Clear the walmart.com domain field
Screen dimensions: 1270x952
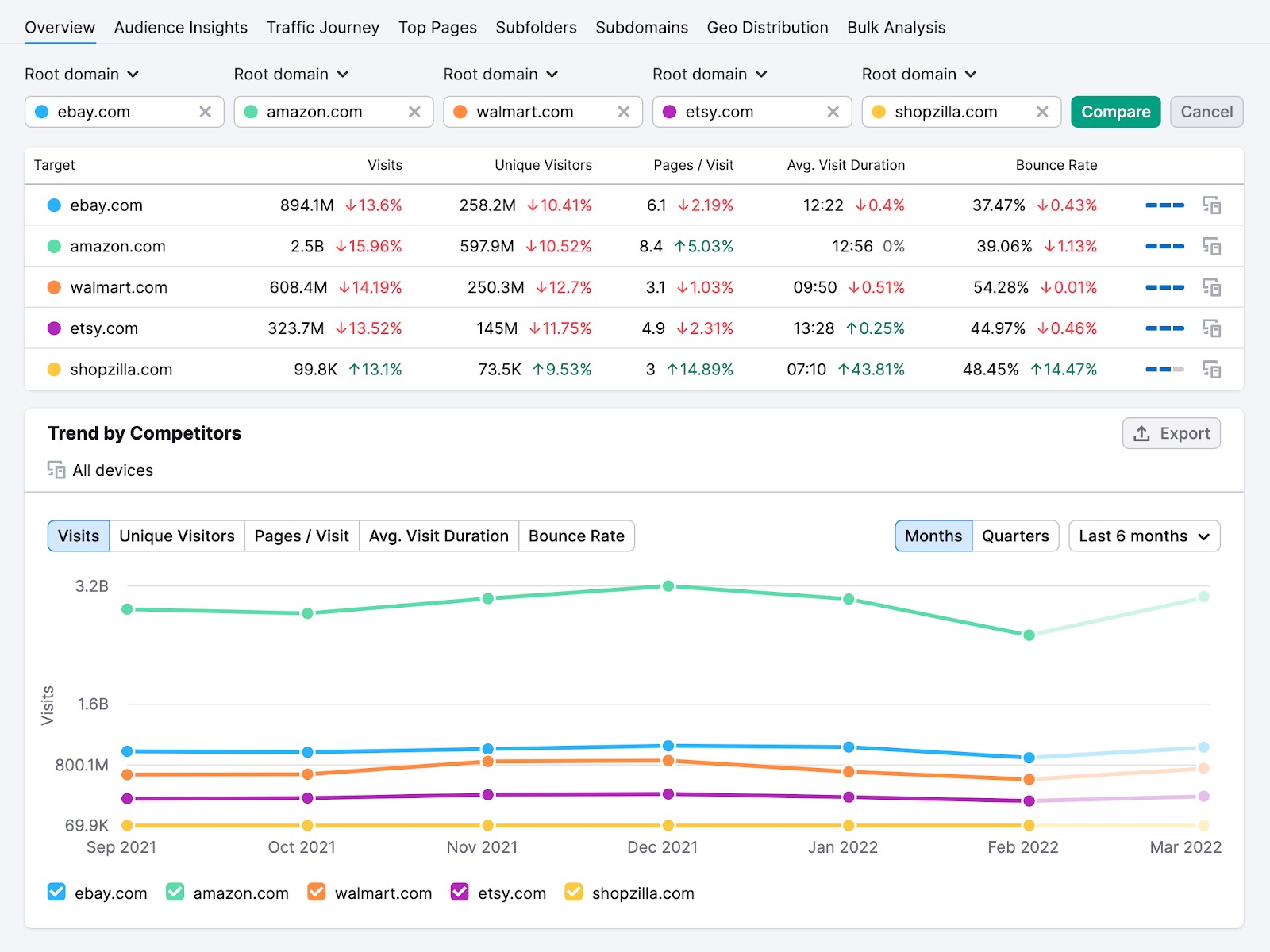point(624,112)
